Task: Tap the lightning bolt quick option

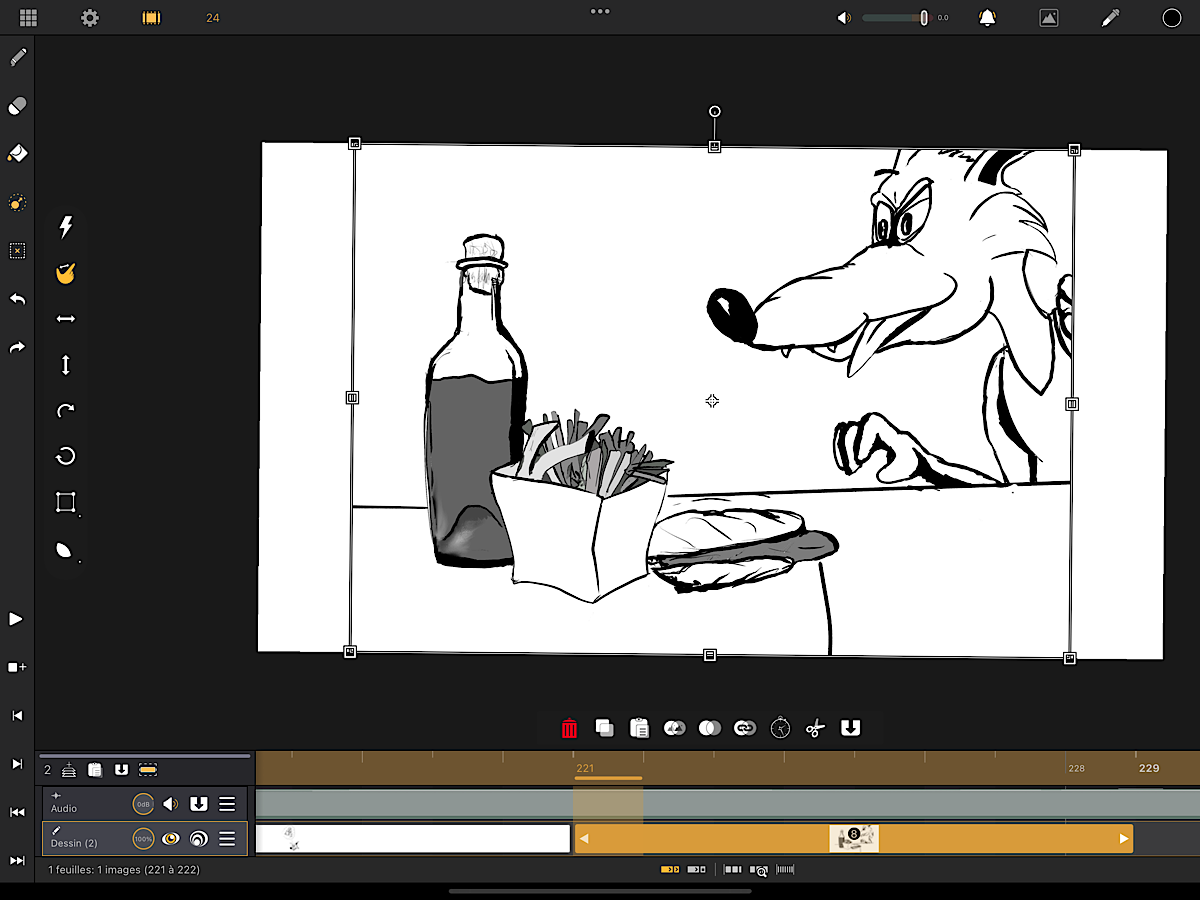Action: [66, 227]
